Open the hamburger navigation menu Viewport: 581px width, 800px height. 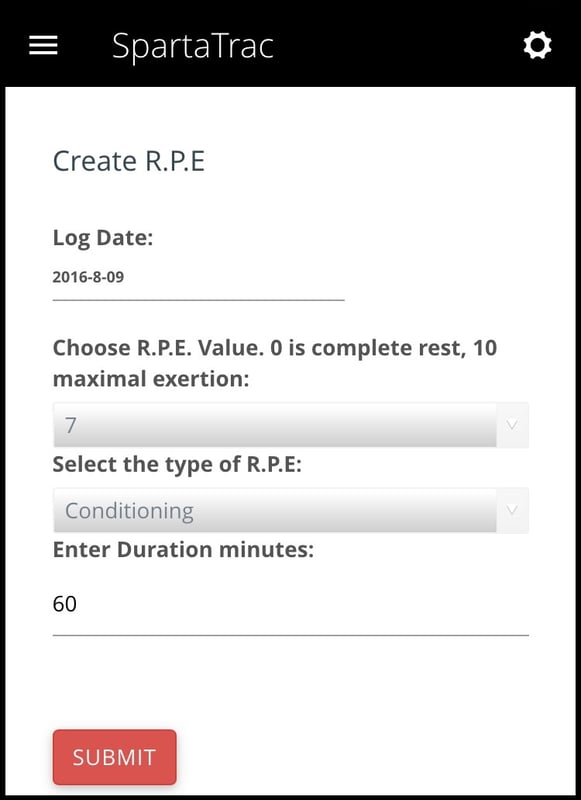(43, 45)
